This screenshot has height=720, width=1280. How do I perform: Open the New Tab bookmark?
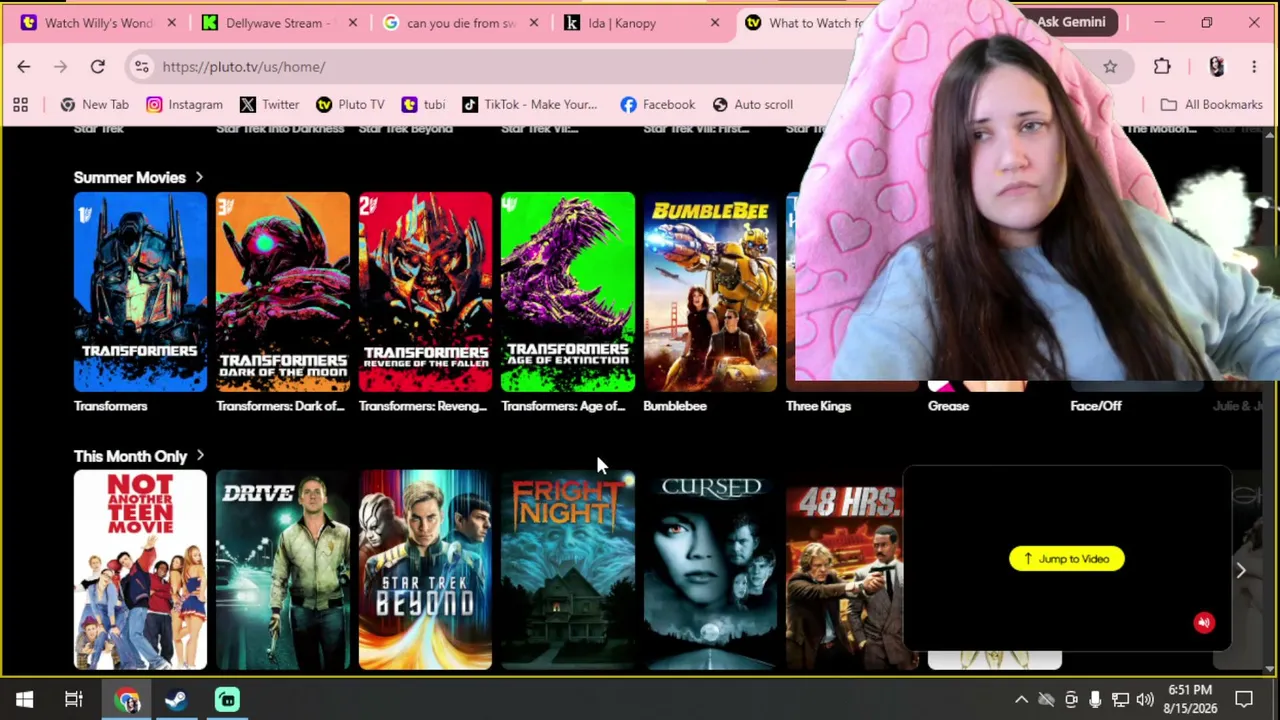coord(94,104)
